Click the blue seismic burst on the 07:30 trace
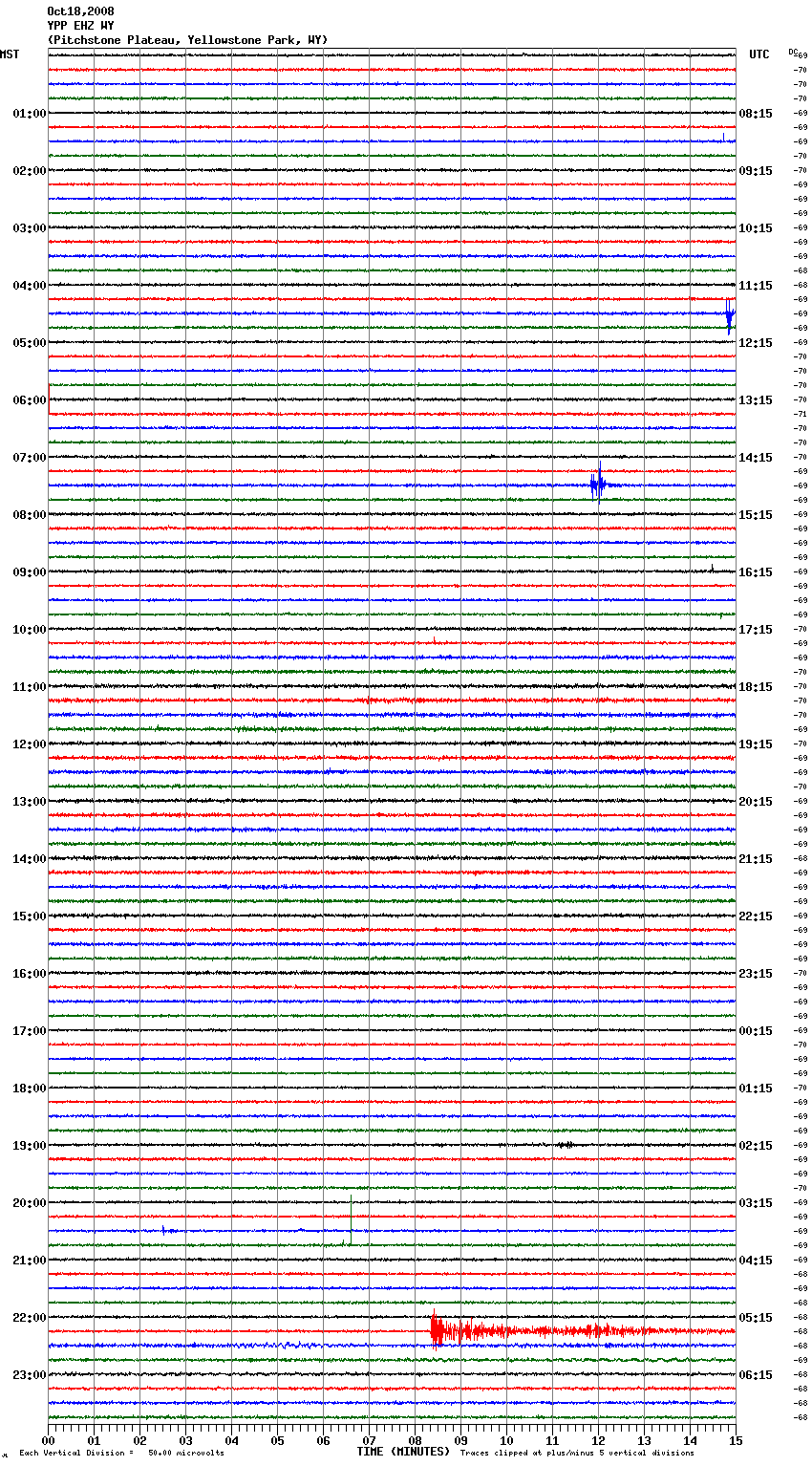Viewport: 812px width, 1466px height. tap(598, 485)
